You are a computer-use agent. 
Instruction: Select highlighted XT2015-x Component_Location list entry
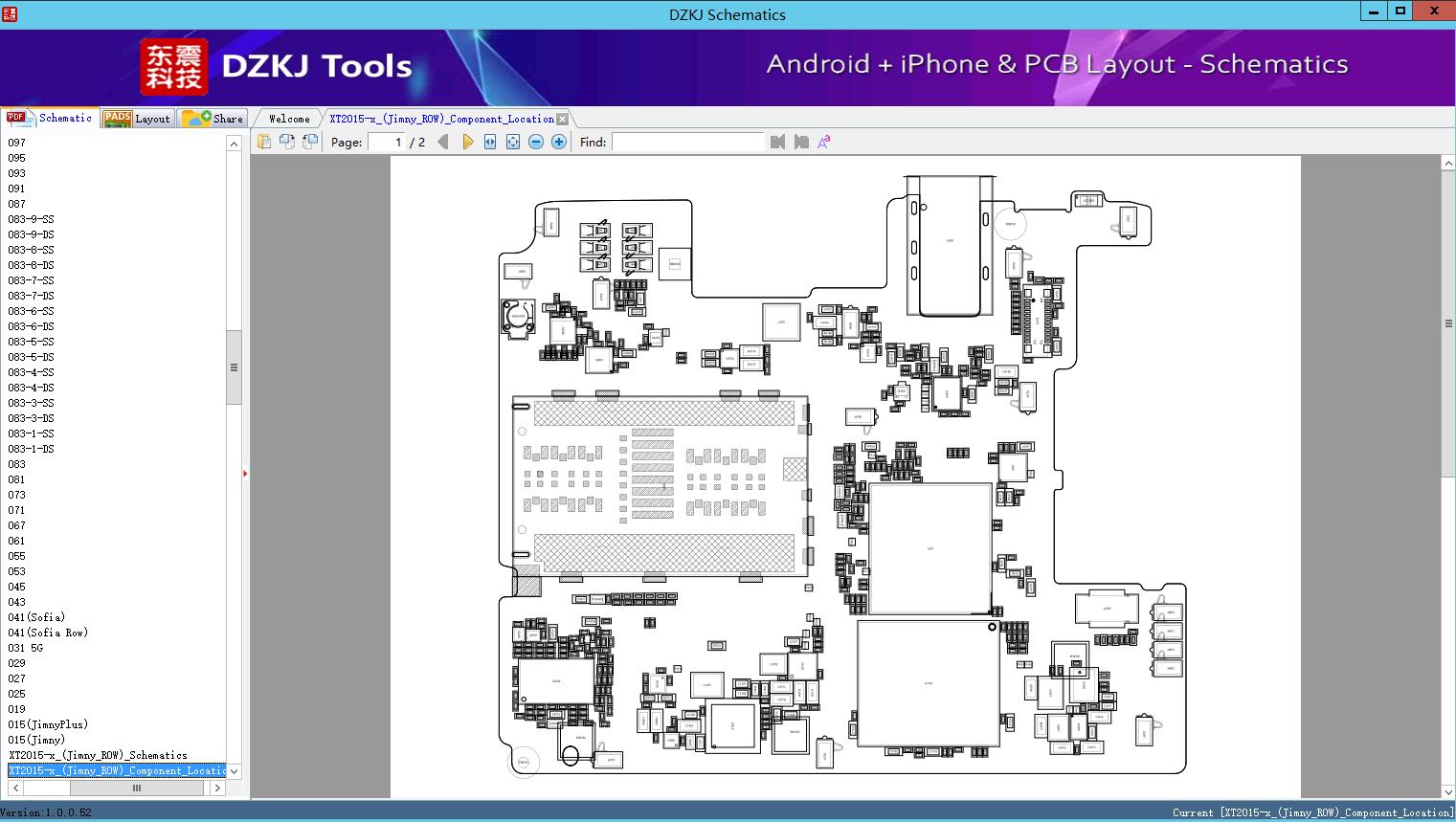point(117,770)
